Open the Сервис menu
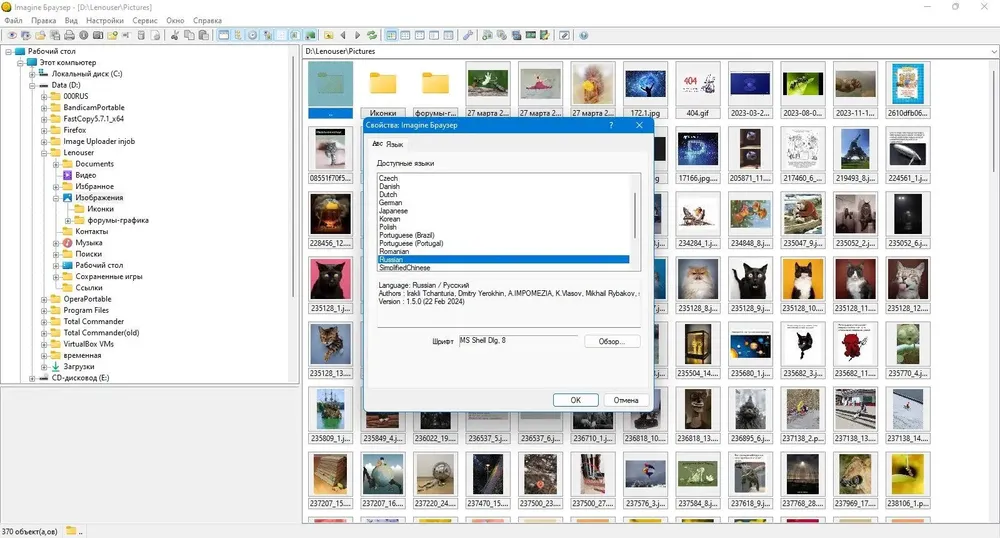The width and height of the screenshot is (1000, 538). coord(145,20)
